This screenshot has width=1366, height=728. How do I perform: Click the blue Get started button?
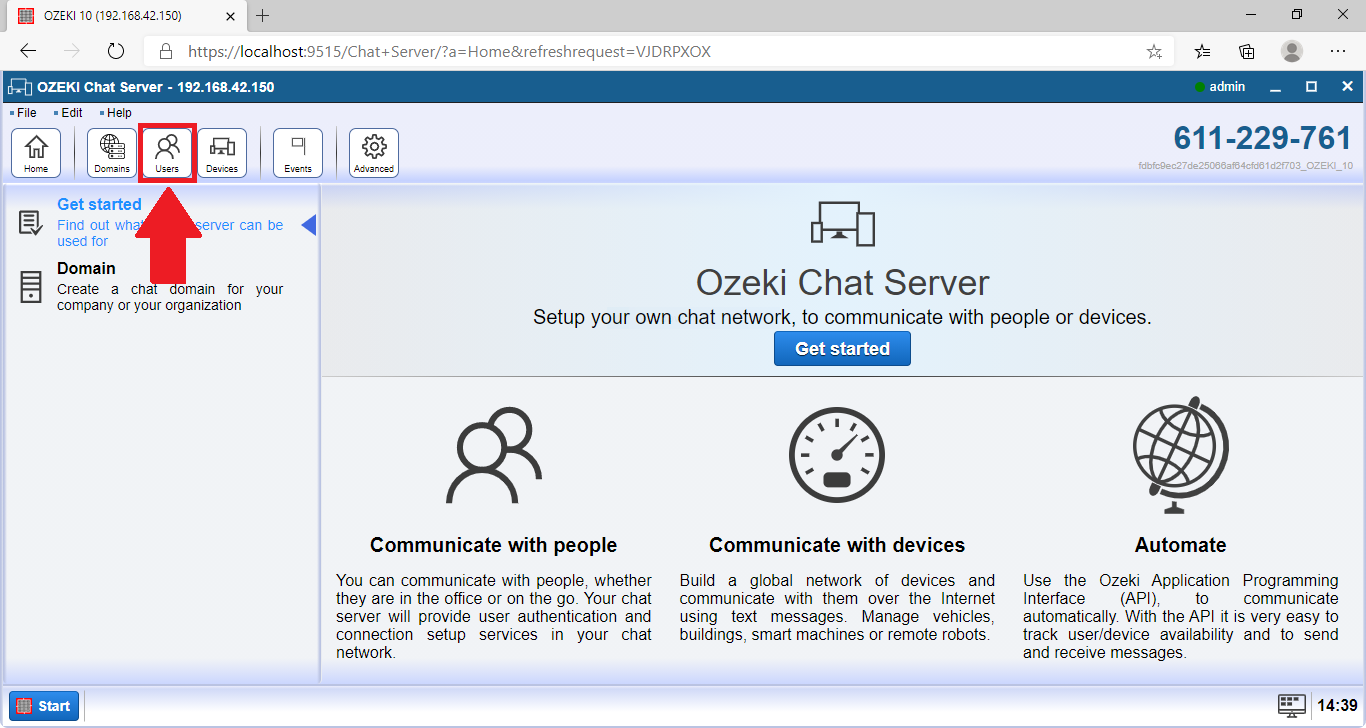tap(842, 348)
